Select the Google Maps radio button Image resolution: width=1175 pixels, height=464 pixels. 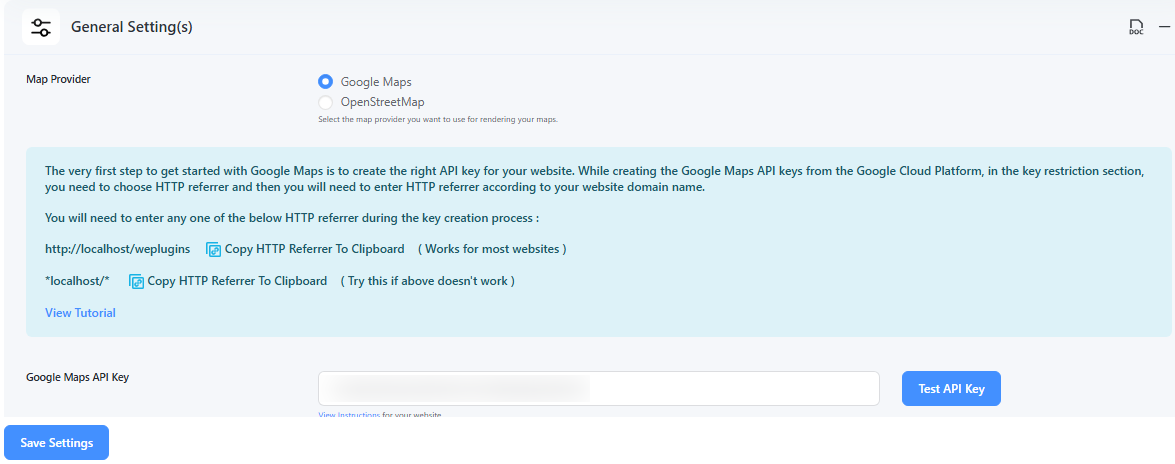point(325,82)
